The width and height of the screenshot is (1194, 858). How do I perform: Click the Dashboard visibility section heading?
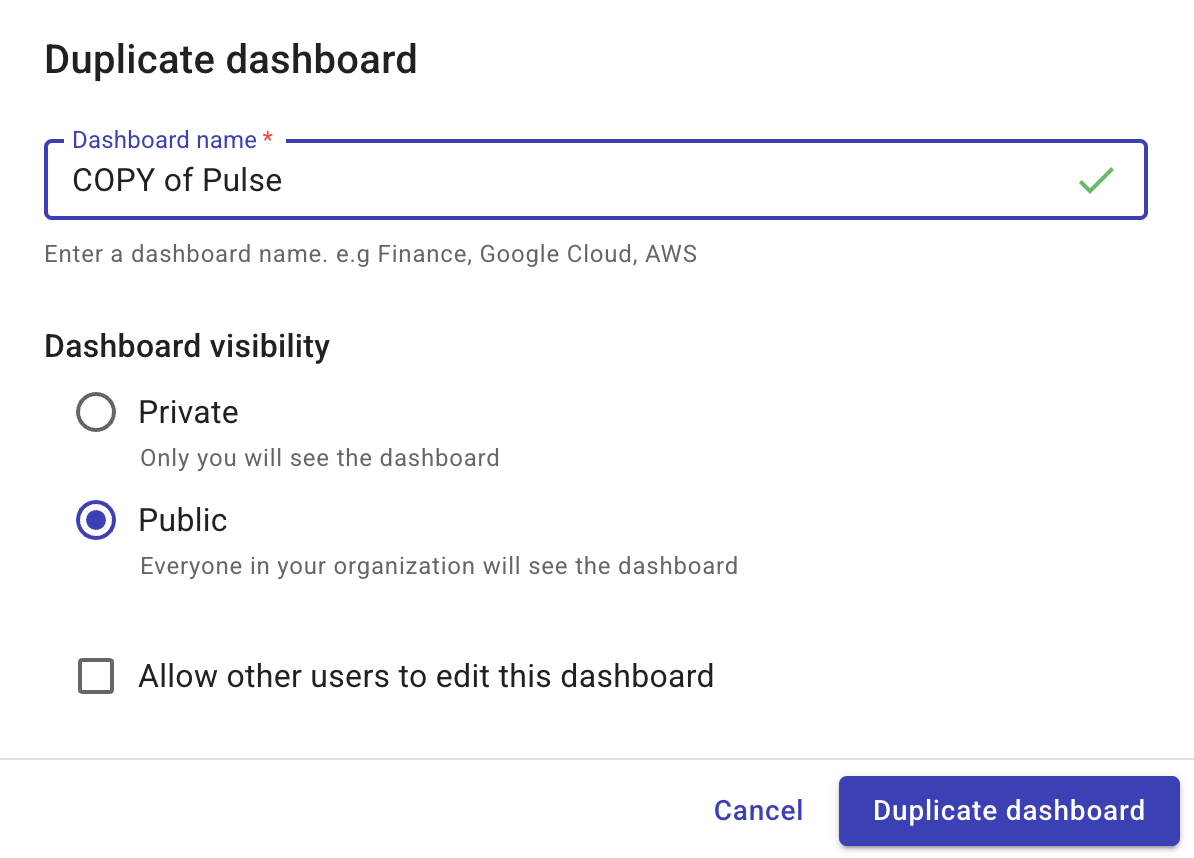[x=187, y=346]
